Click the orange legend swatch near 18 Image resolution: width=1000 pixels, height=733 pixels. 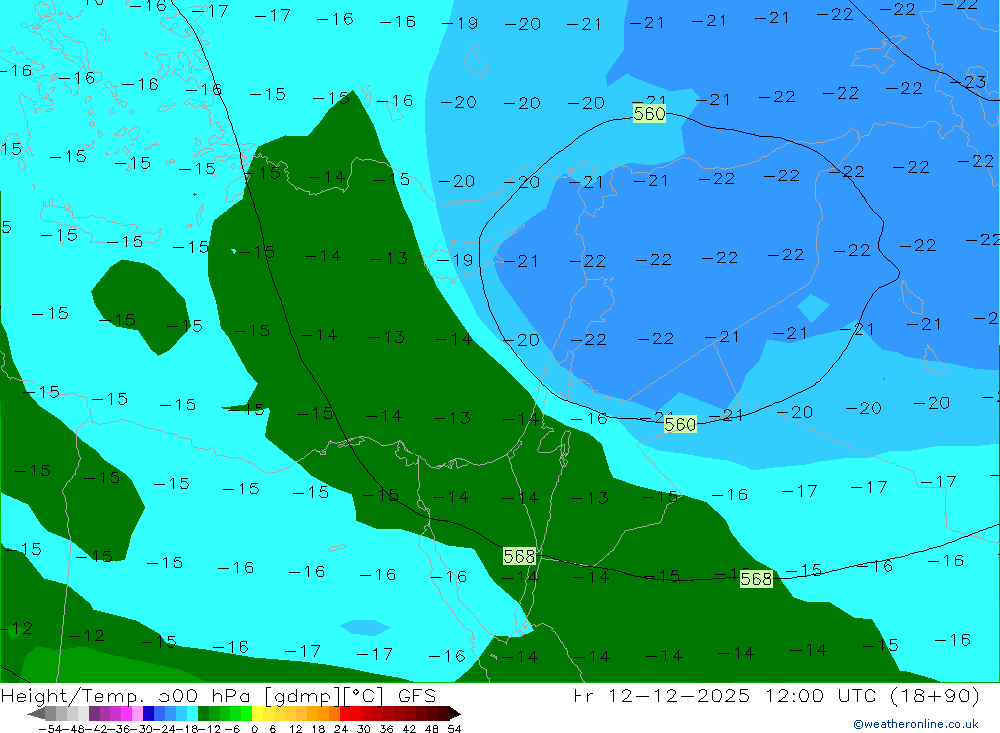pyautogui.click(x=323, y=713)
